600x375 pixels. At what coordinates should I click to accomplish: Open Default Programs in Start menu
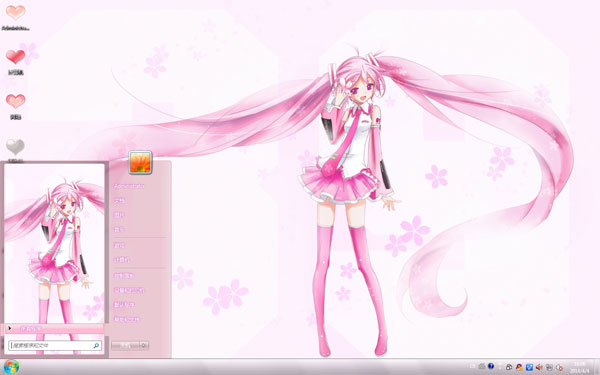click(124, 305)
